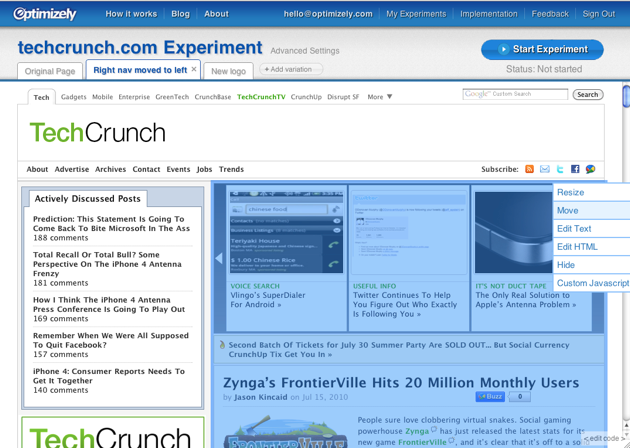Screen dimensions: 630x448
Task: Click the Add variation button
Action: click(x=291, y=69)
